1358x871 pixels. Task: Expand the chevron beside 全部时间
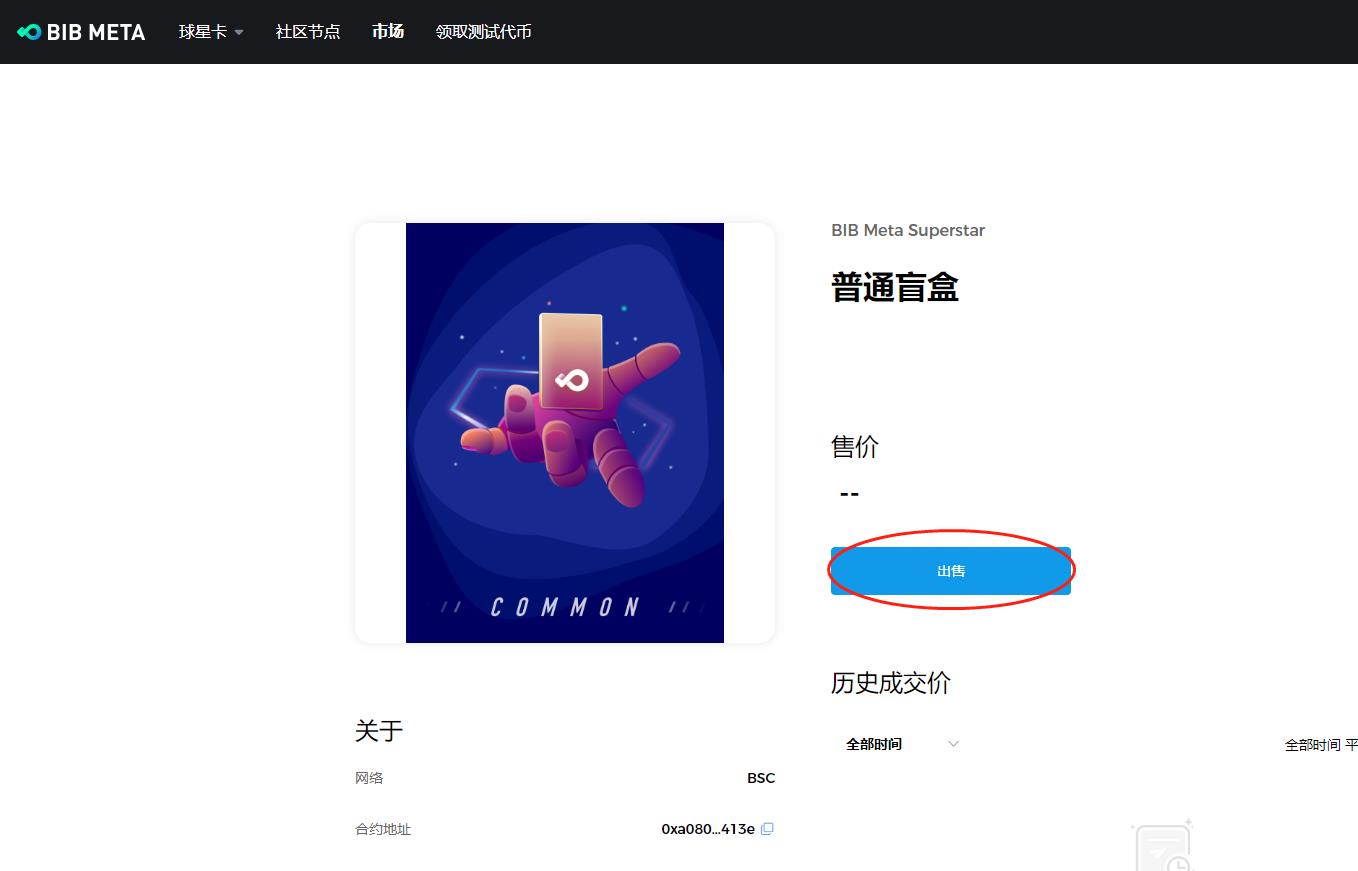pos(953,744)
